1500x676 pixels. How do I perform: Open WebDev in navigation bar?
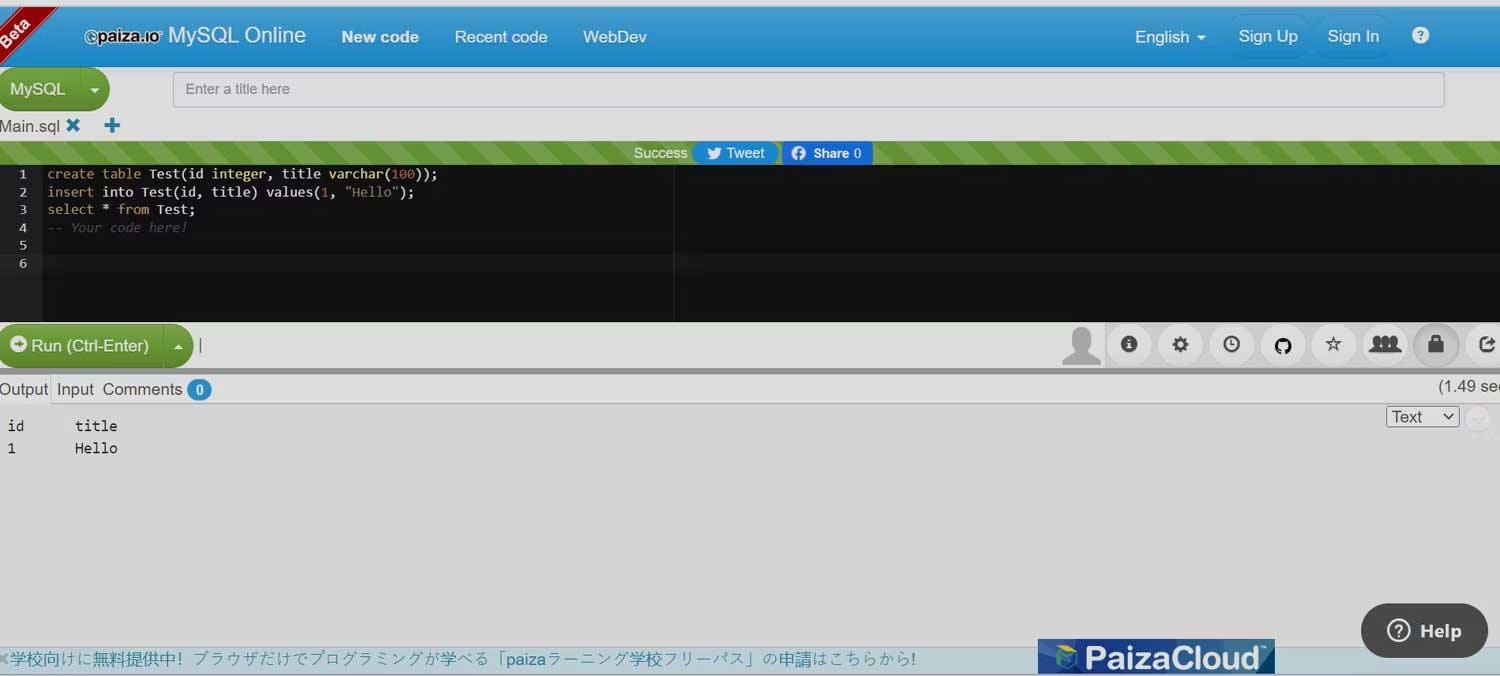[x=615, y=37]
